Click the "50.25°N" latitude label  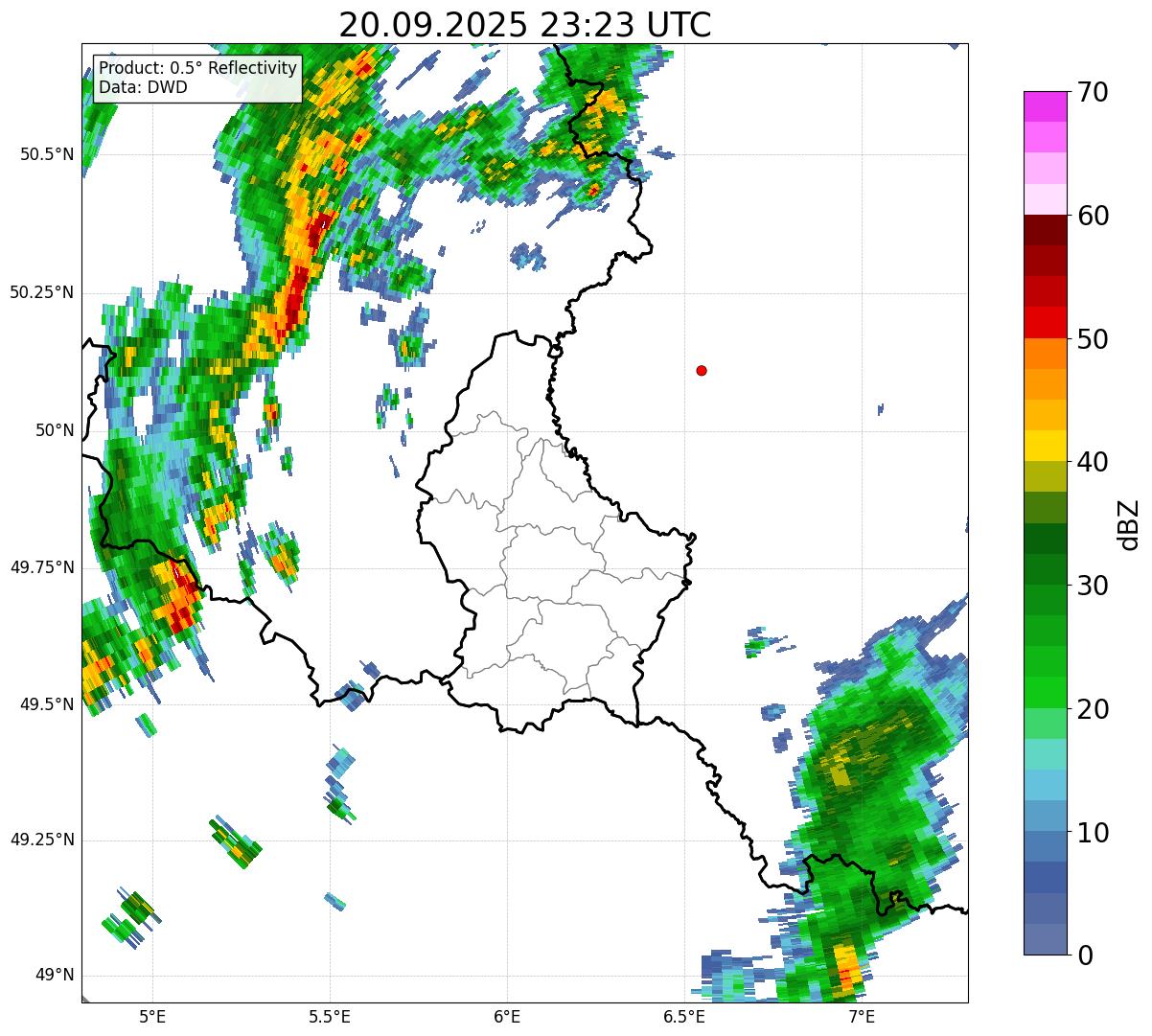click(42, 292)
